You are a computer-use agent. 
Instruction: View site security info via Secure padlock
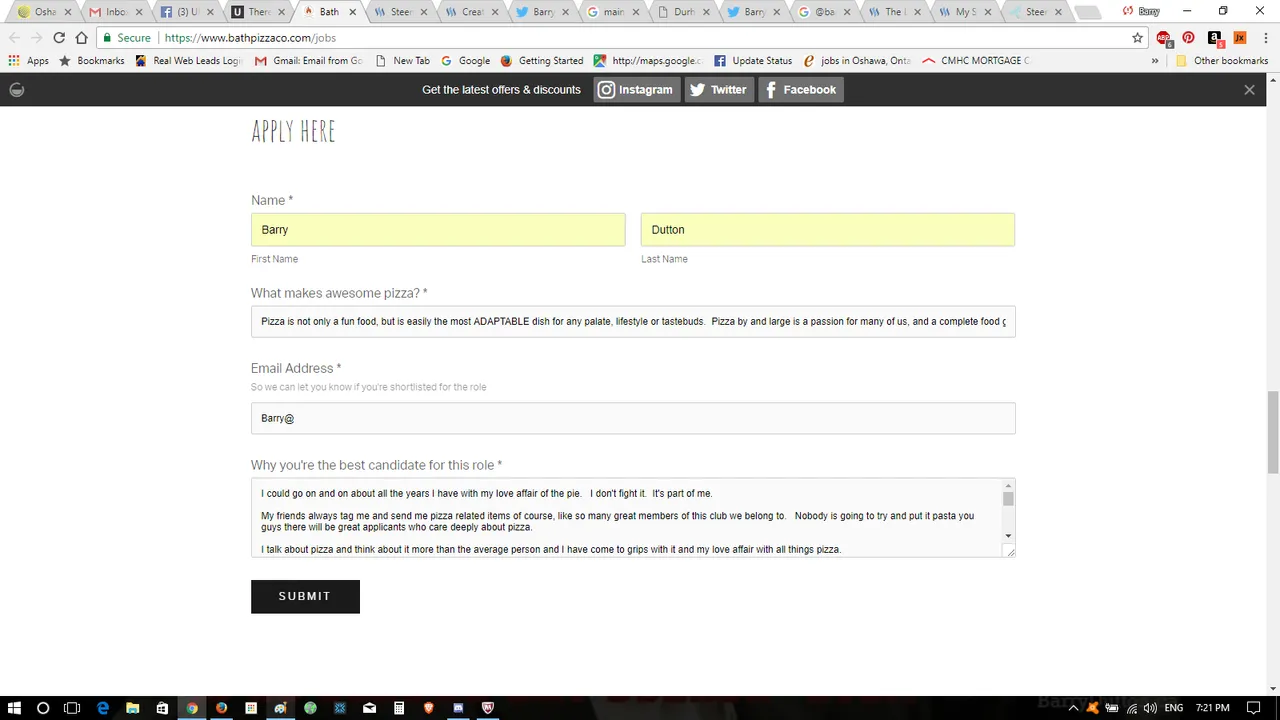126,38
